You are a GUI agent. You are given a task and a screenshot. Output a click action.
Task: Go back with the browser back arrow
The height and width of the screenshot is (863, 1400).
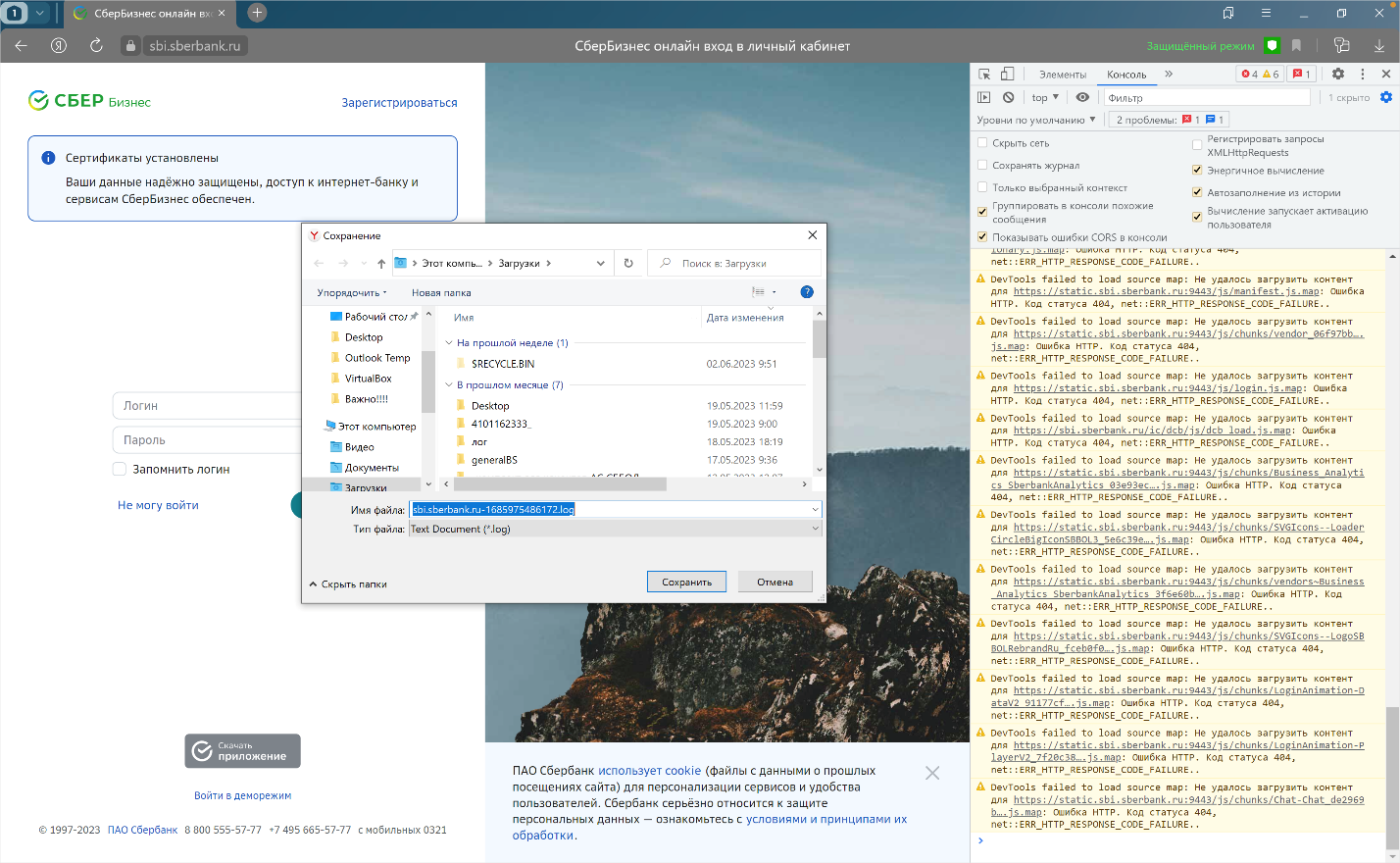22,45
